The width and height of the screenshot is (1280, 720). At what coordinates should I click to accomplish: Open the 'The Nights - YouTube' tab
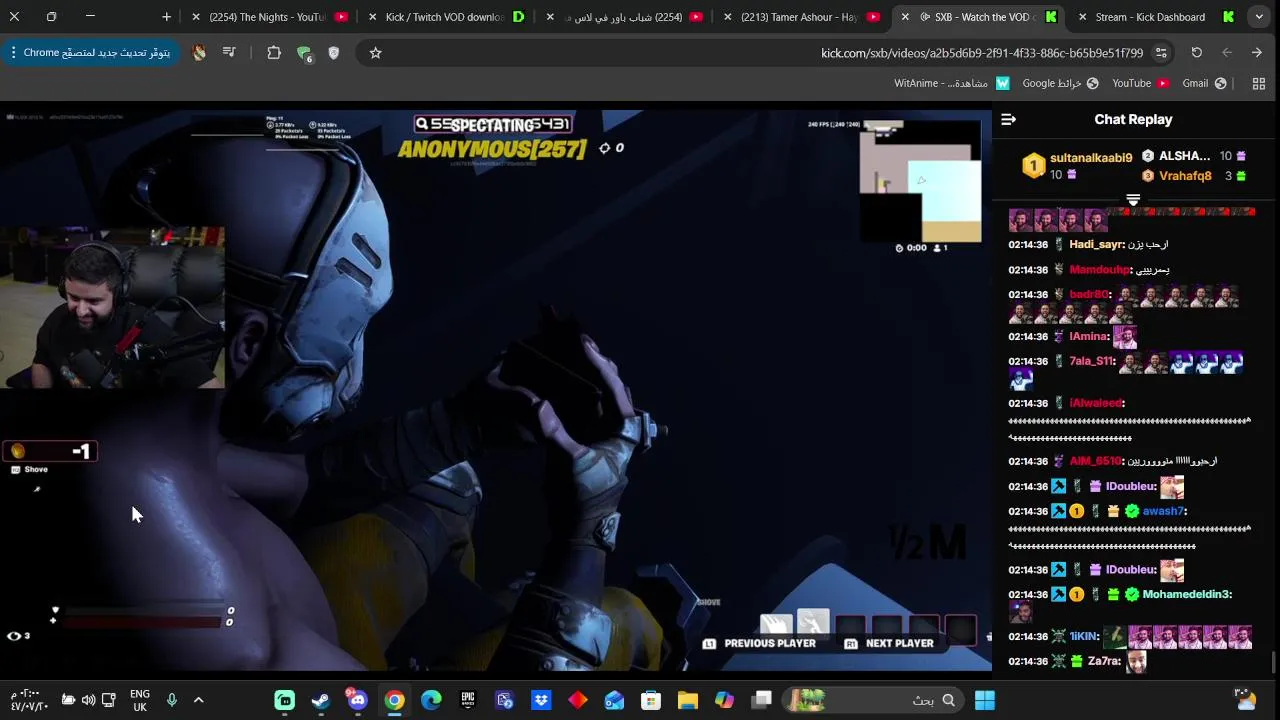(268, 17)
